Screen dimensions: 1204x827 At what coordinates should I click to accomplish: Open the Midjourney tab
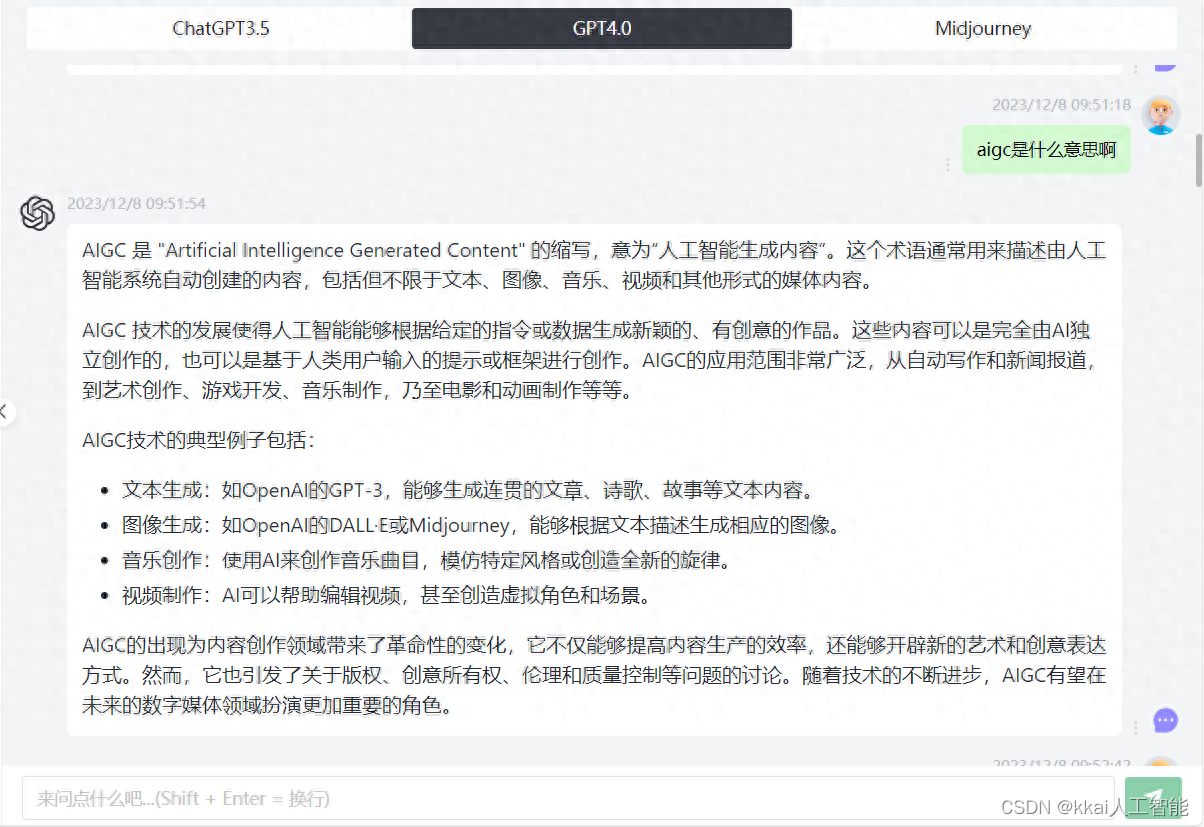[983, 28]
